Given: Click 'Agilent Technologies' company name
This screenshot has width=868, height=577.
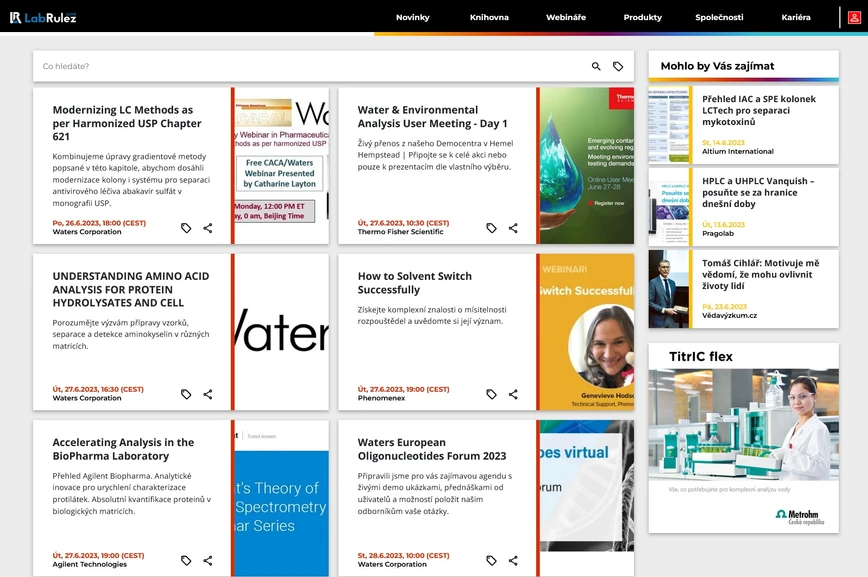Looking at the screenshot, I should pyautogui.click(x=90, y=564).
